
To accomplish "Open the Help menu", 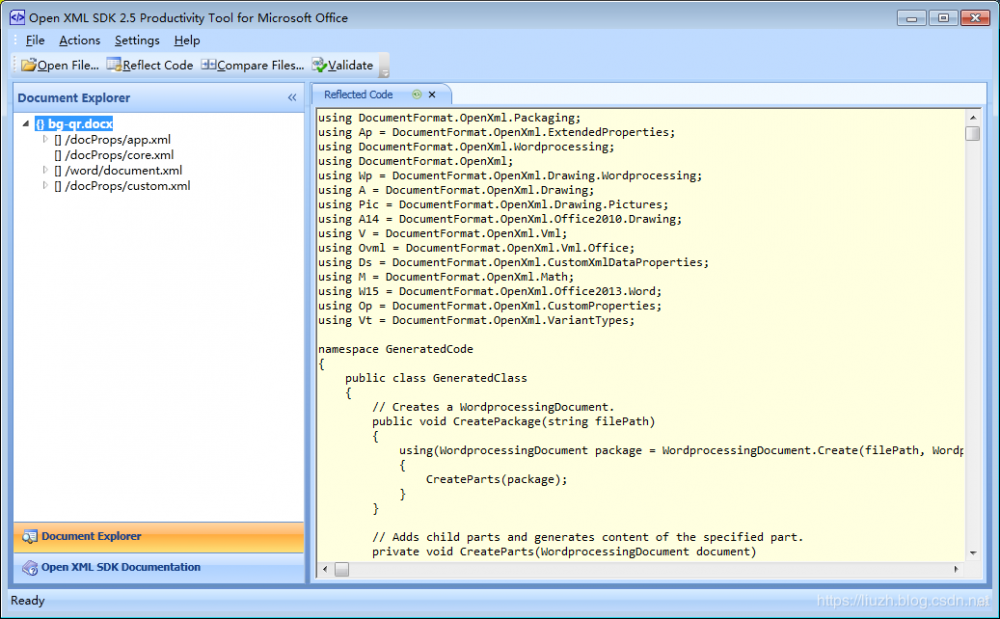I will coord(187,40).
